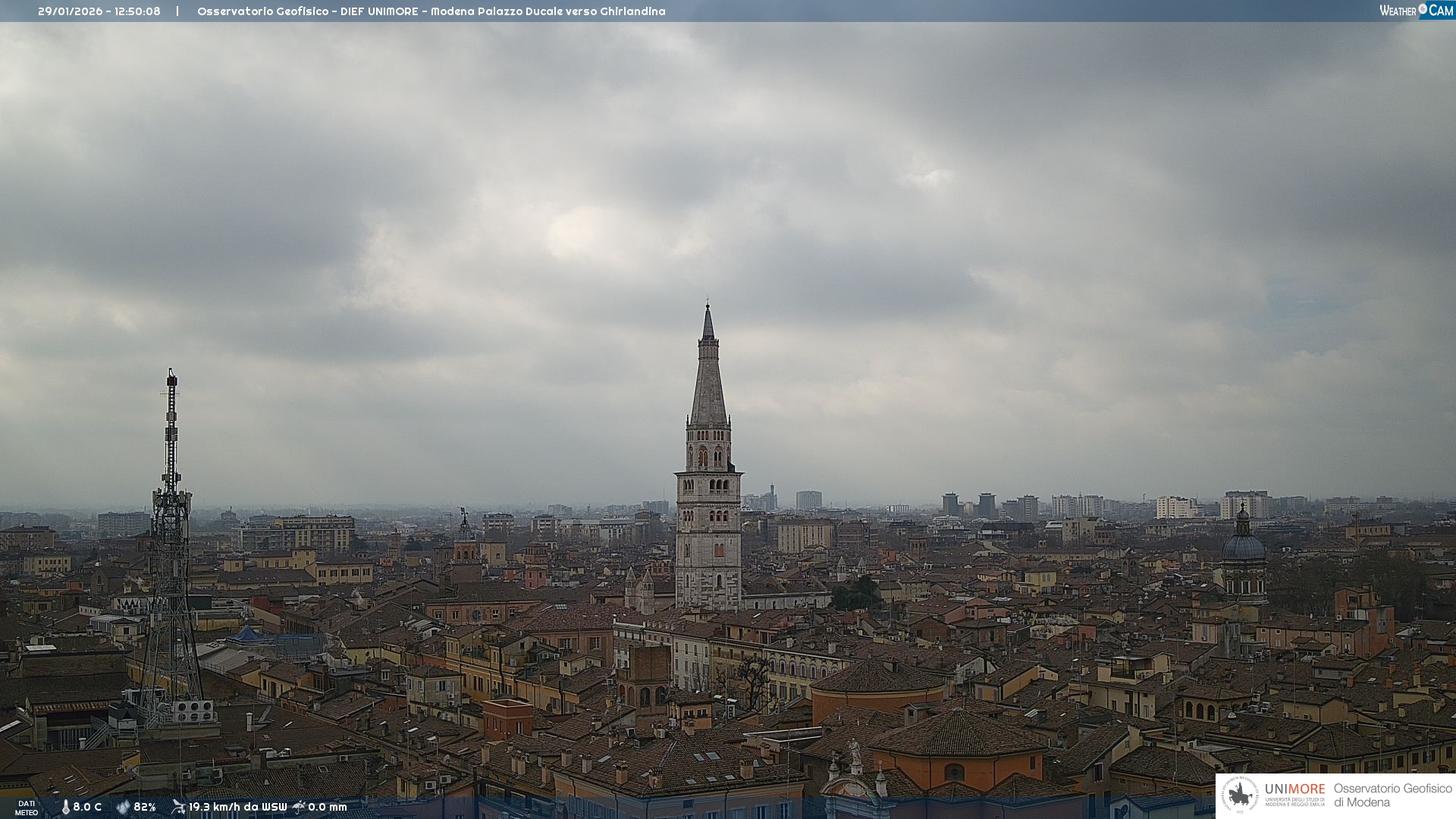Click the WeatherCam logo
Image resolution: width=1456 pixels, height=819 pixels.
tap(1416, 11)
